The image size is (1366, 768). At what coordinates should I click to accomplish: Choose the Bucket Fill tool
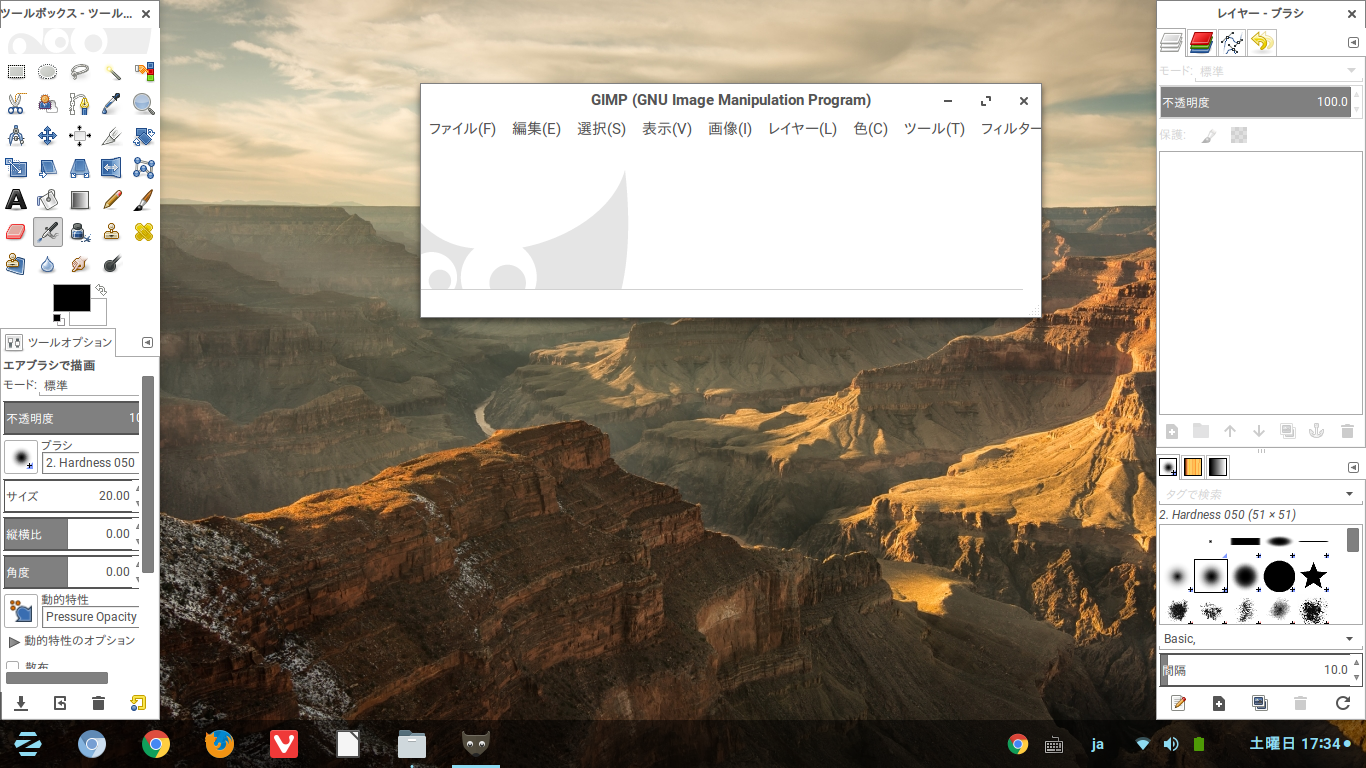[x=47, y=200]
